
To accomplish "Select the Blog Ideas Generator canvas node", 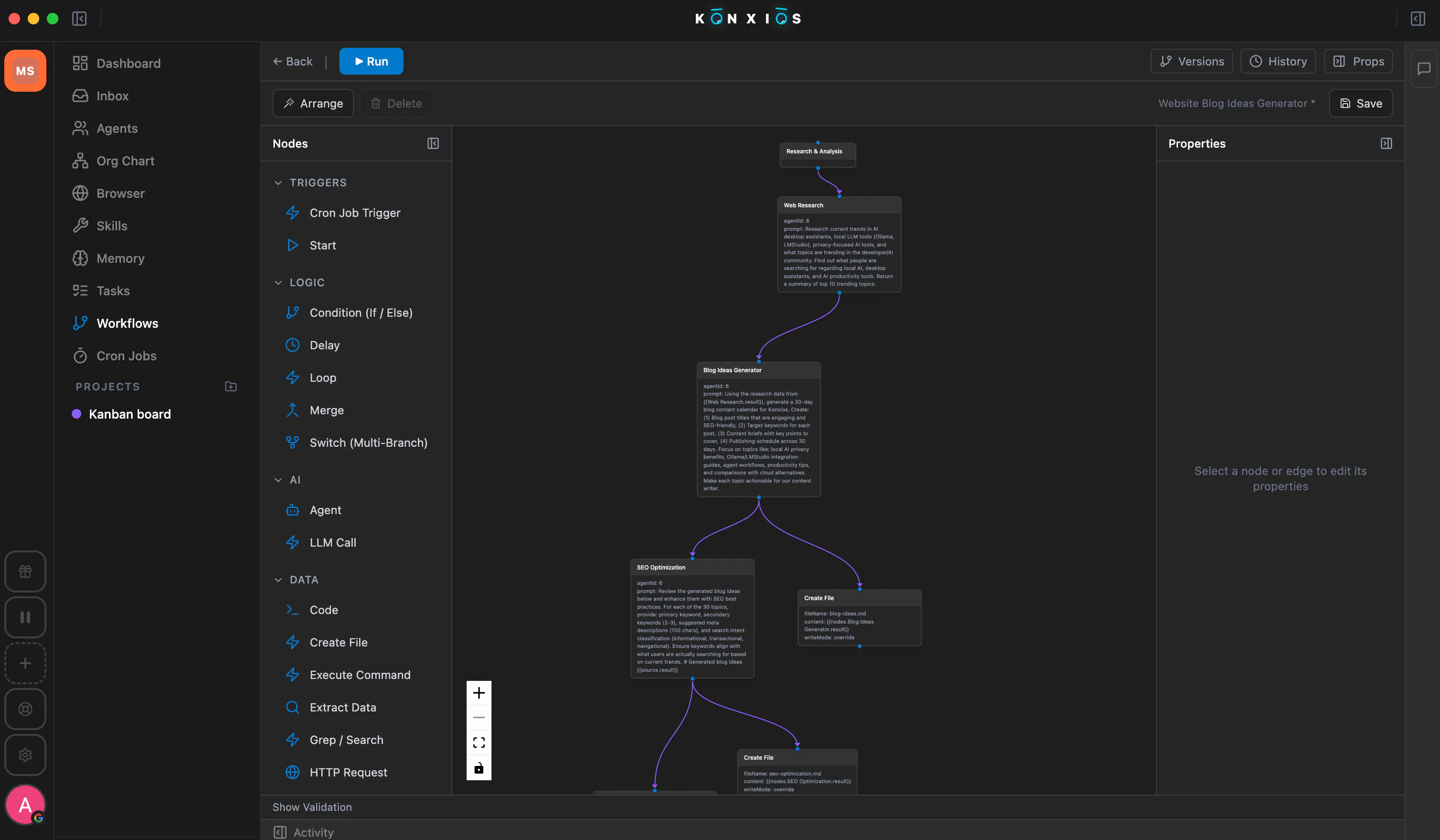I will point(759,430).
